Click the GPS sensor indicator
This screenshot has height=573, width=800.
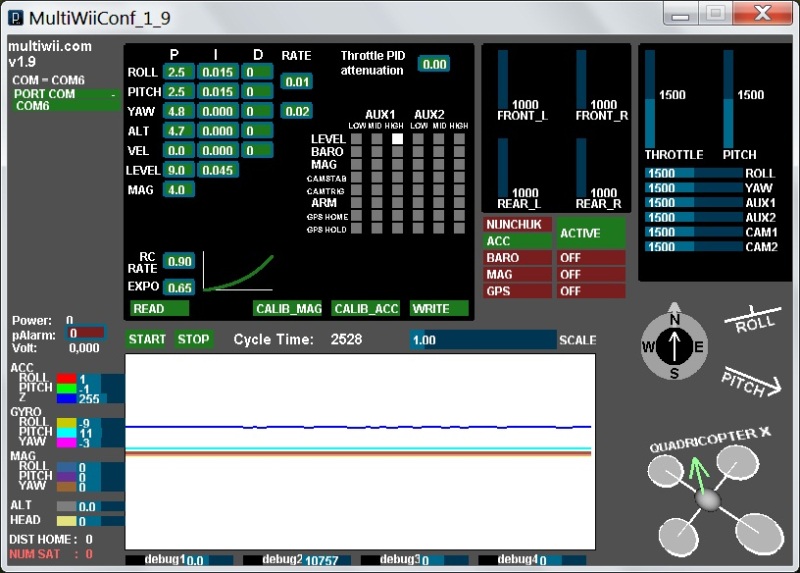[x=517, y=291]
